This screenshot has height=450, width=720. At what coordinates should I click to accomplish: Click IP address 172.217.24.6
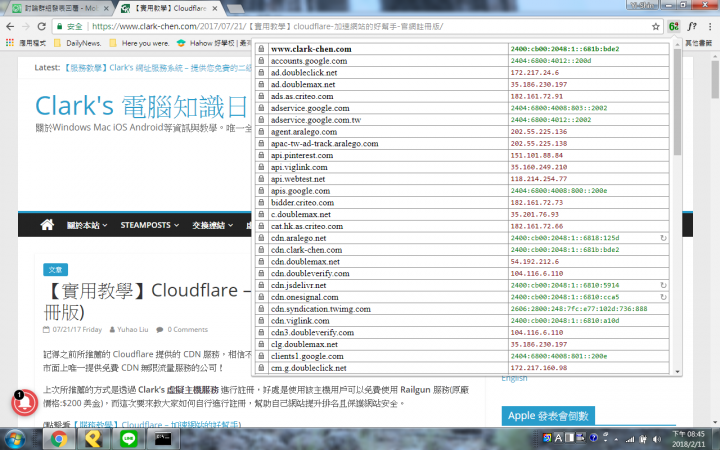(534, 73)
